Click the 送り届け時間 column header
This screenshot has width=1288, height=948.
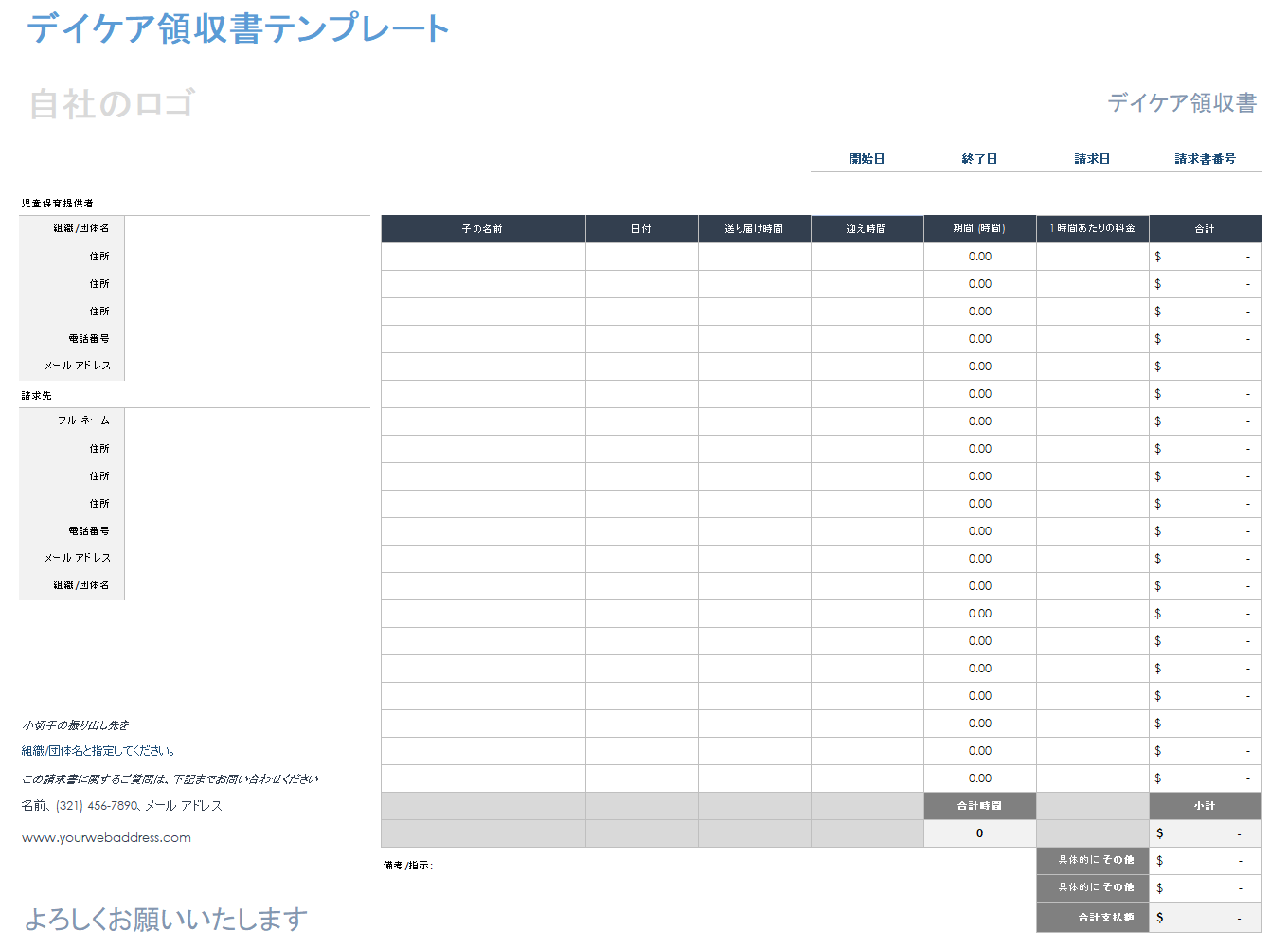[755, 229]
